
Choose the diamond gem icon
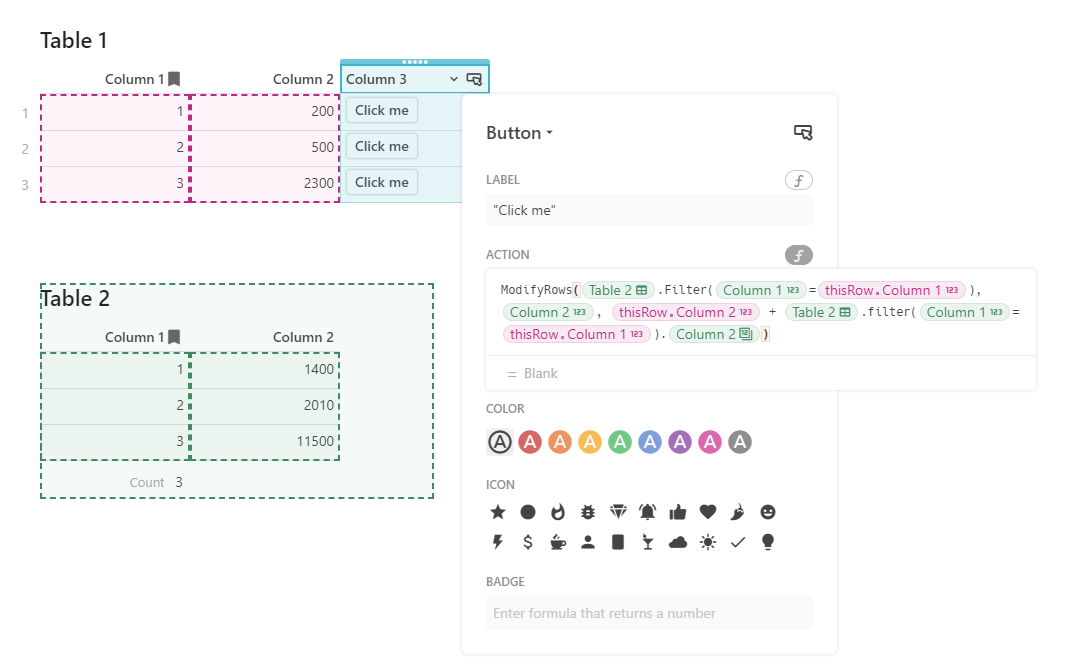pos(618,512)
